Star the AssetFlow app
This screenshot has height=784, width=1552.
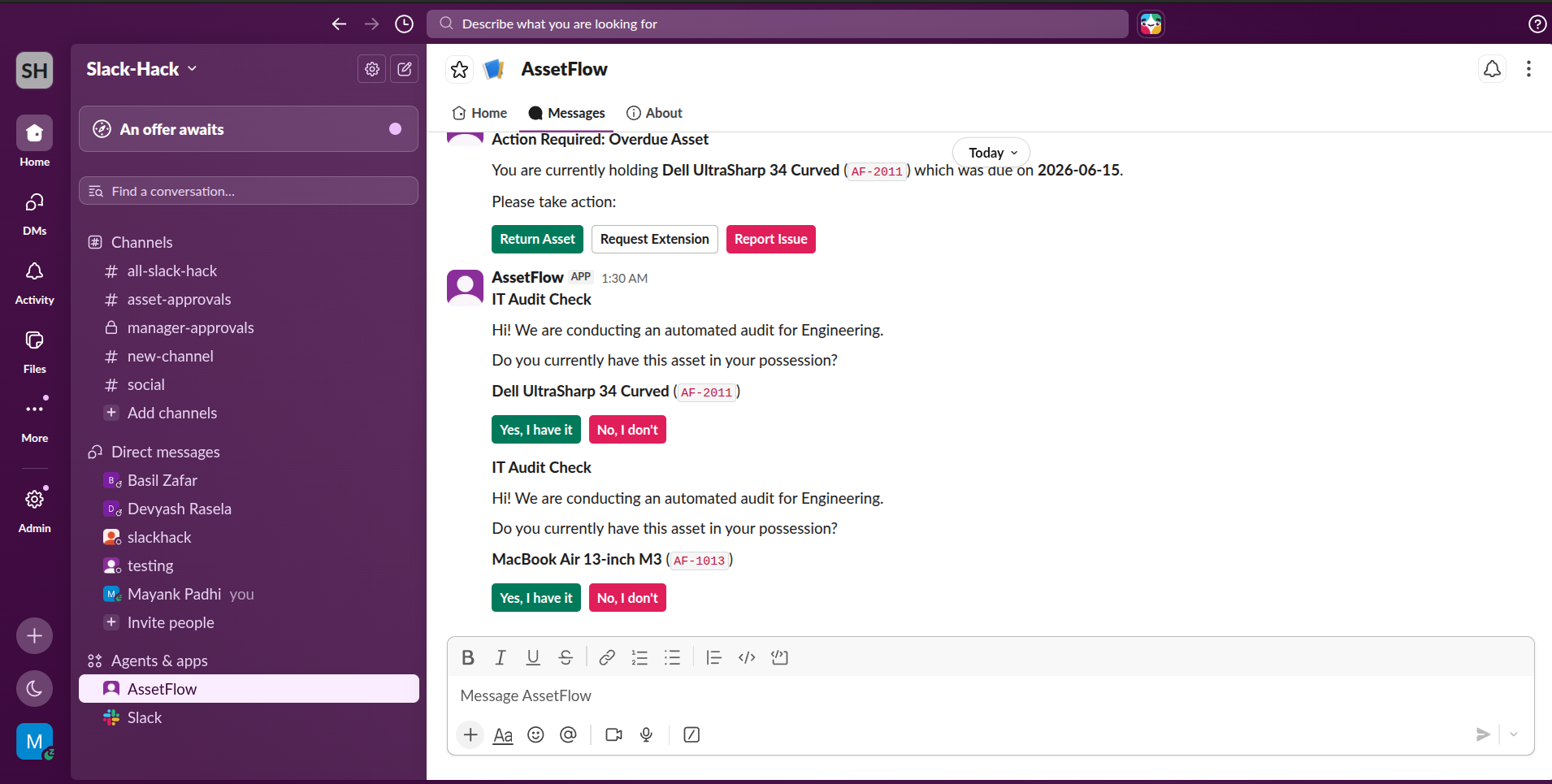coord(460,70)
